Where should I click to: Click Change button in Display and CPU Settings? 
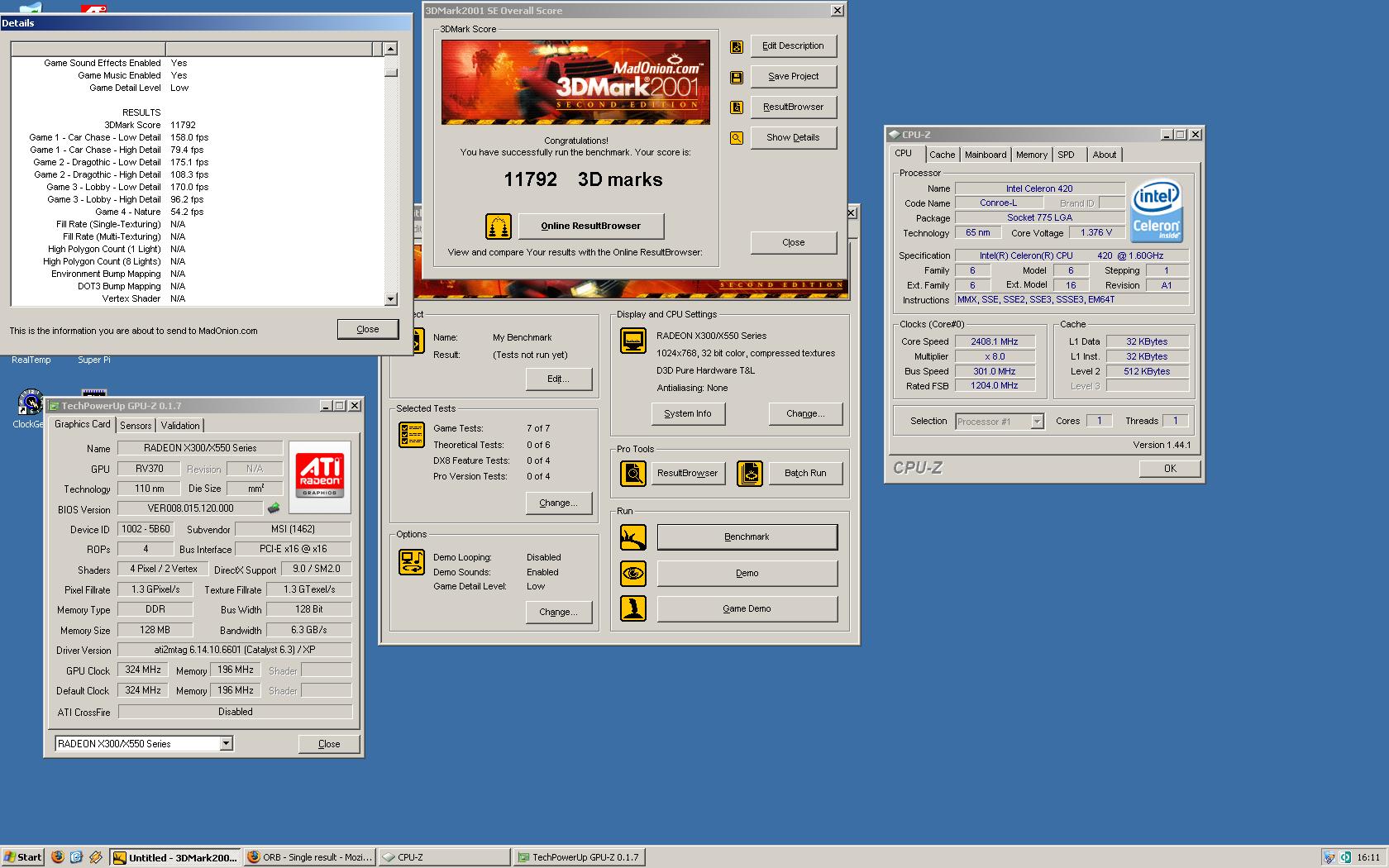point(806,413)
